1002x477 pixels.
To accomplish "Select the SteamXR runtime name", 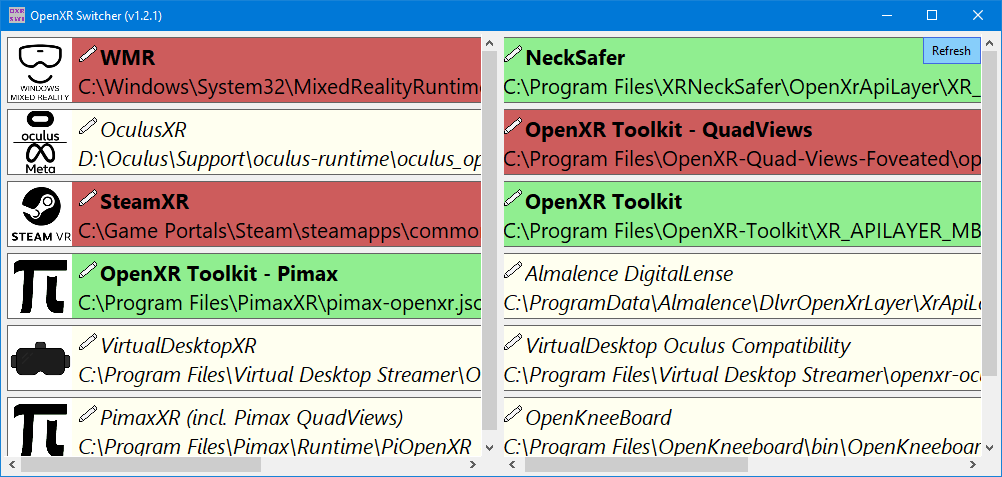I will pyautogui.click(x=144, y=202).
